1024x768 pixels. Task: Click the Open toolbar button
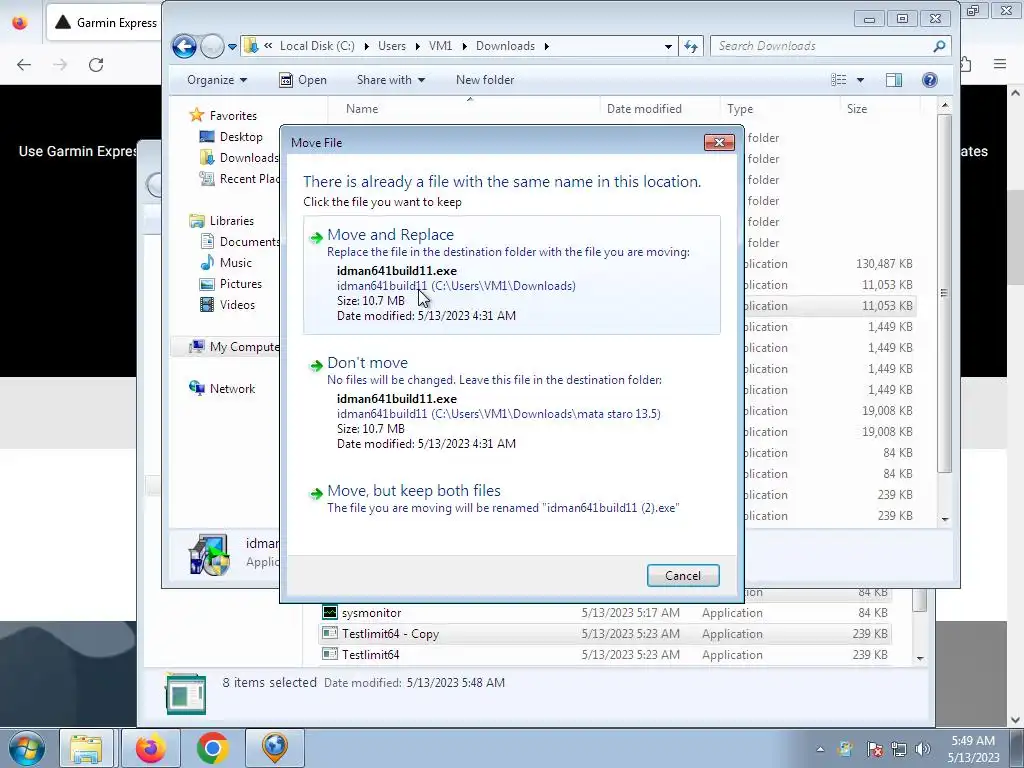304,80
